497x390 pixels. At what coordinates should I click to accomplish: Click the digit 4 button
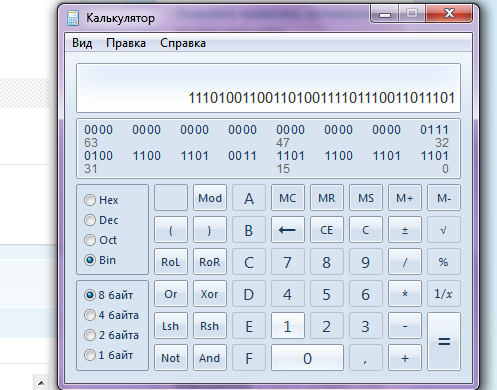click(x=288, y=294)
